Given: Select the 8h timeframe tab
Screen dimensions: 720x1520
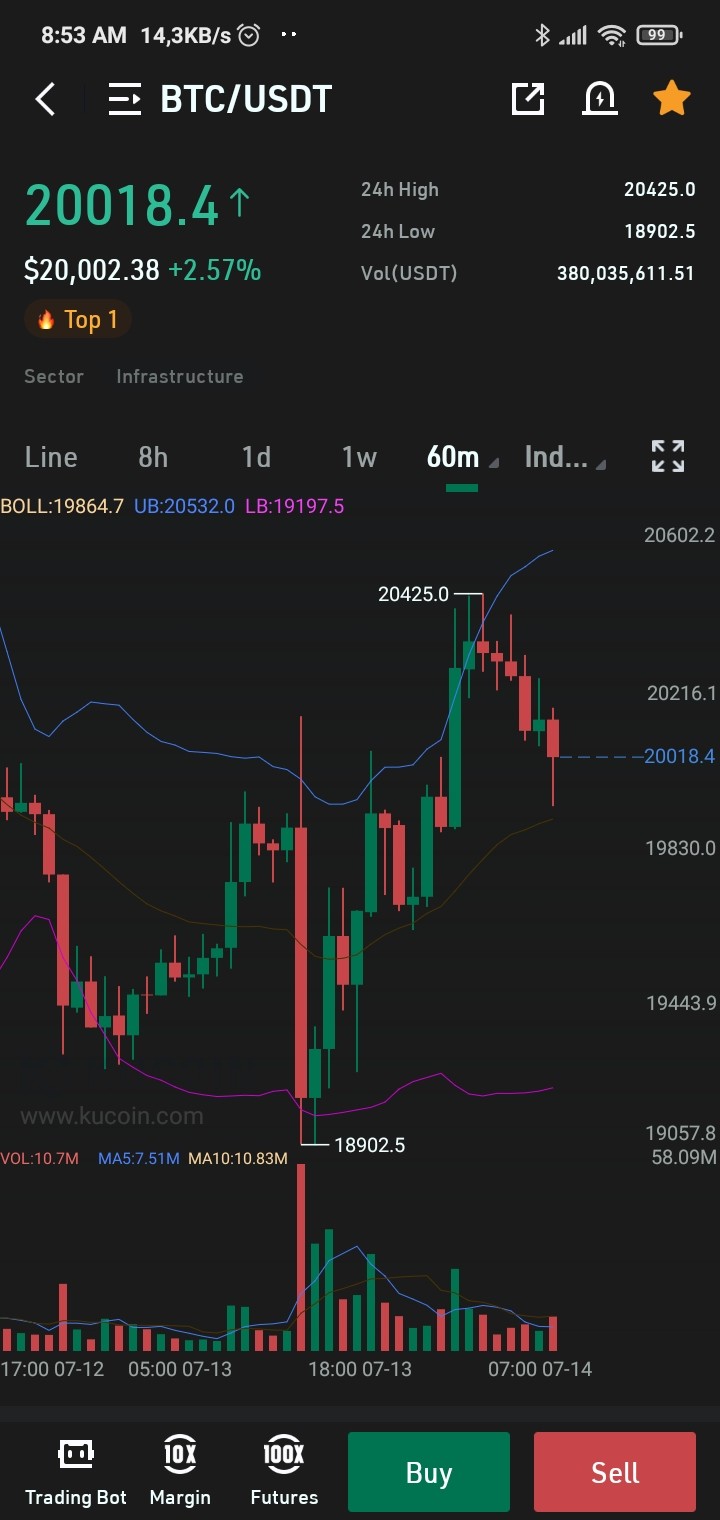Looking at the screenshot, I should 153,457.
